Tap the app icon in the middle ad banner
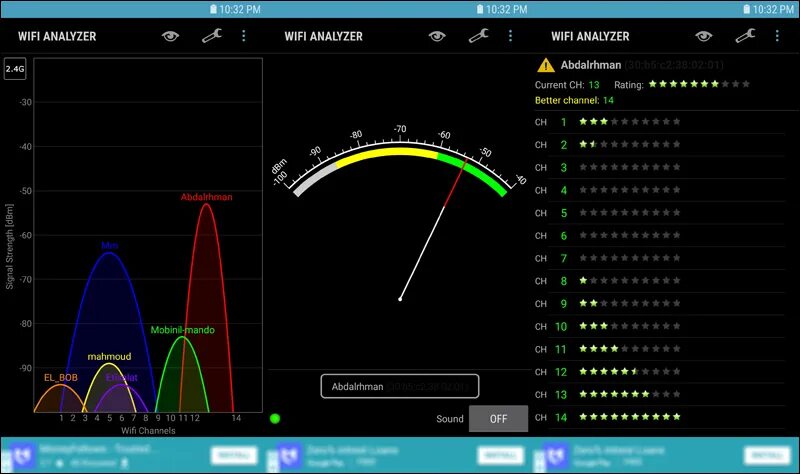The width and height of the screenshot is (800, 474). coord(289,456)
